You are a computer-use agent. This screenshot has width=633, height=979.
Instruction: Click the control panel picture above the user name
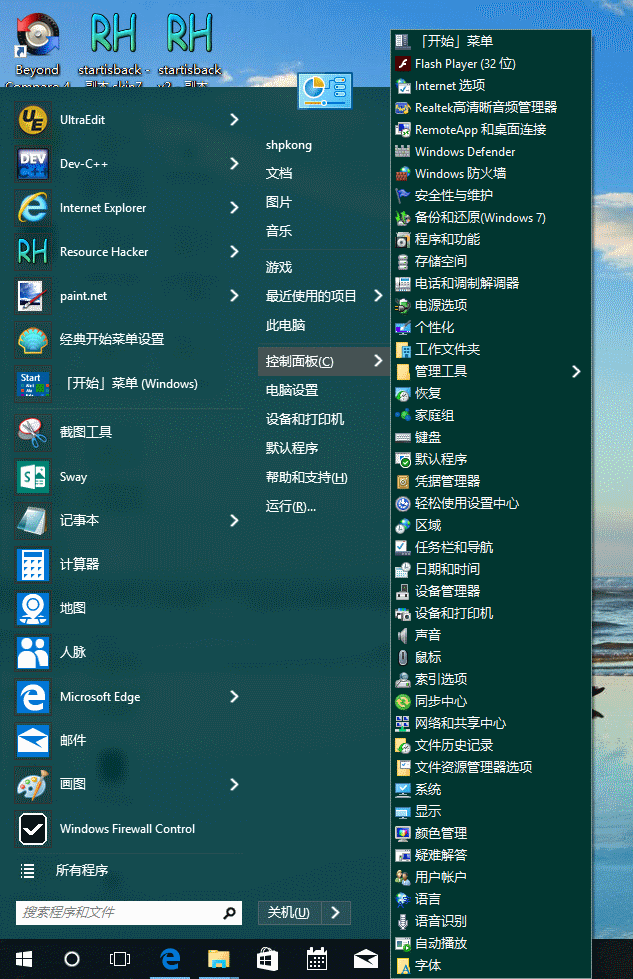[x=325, y=91]
